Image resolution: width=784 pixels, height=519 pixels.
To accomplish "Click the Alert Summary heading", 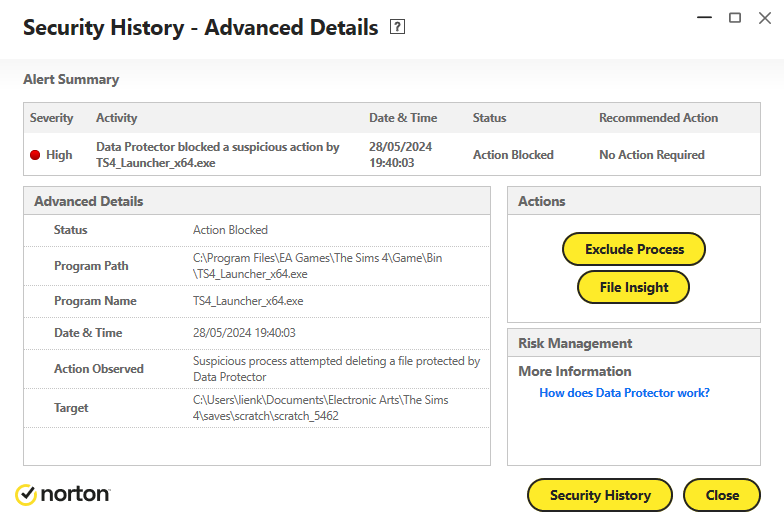I will 71,80.
